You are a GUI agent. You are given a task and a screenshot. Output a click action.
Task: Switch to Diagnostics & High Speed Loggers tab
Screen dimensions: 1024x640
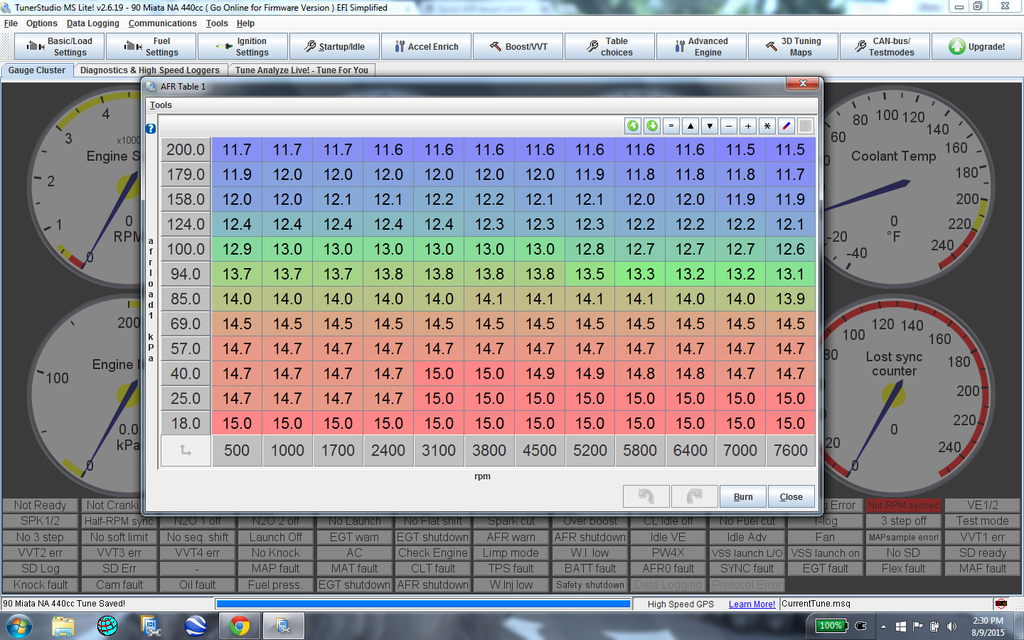[150, 71]
